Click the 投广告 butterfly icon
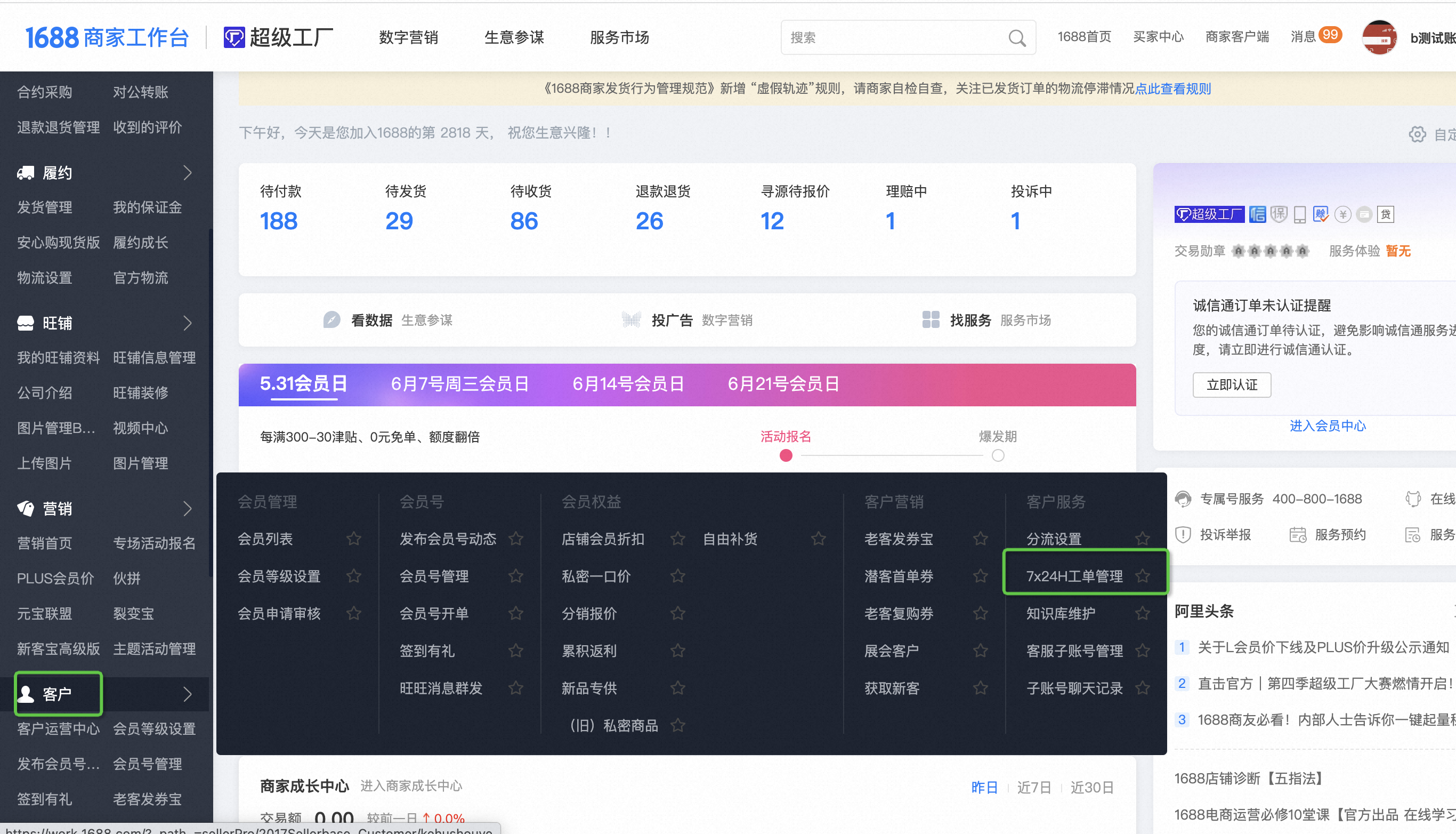 coord(630,319)
